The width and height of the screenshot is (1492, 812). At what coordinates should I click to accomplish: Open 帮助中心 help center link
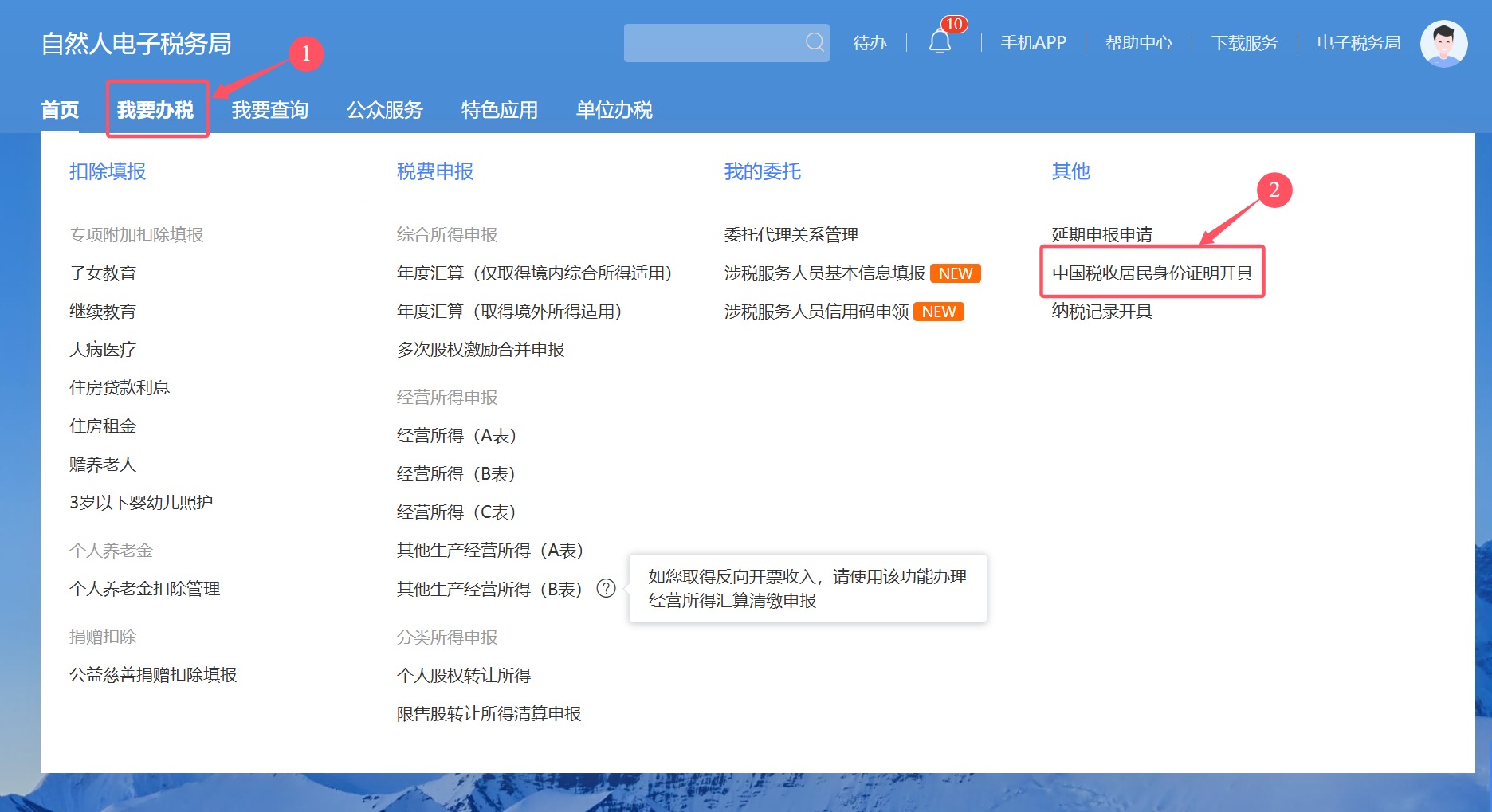click(1138, 43)
